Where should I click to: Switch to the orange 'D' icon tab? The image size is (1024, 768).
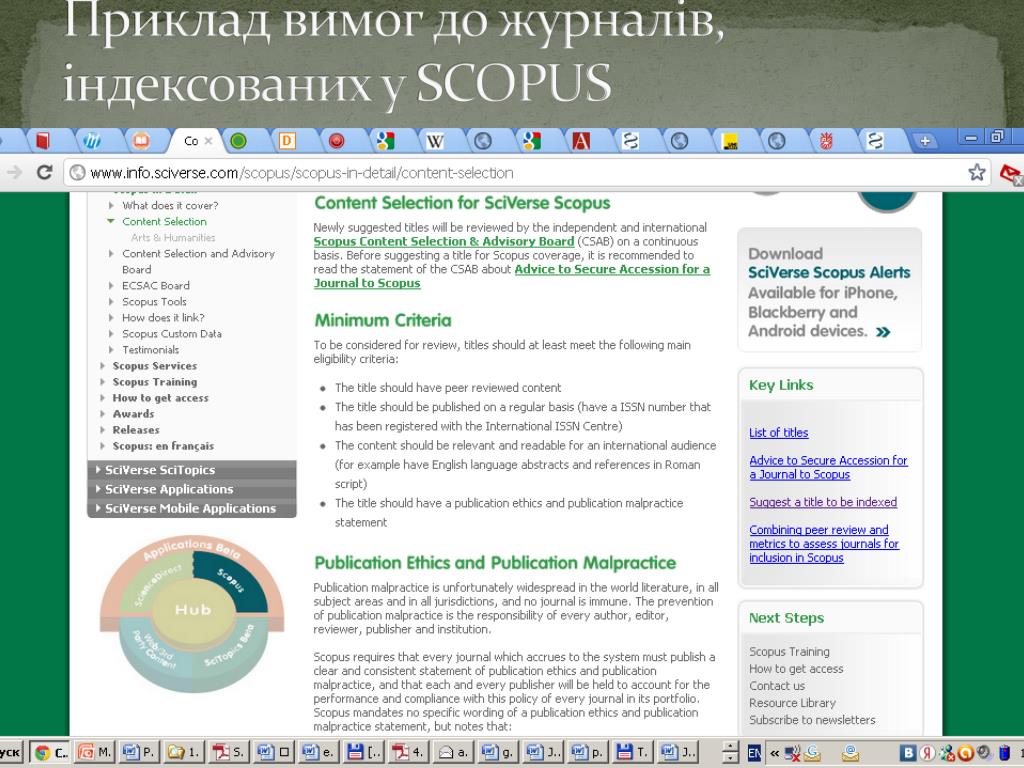pos(287,140)
